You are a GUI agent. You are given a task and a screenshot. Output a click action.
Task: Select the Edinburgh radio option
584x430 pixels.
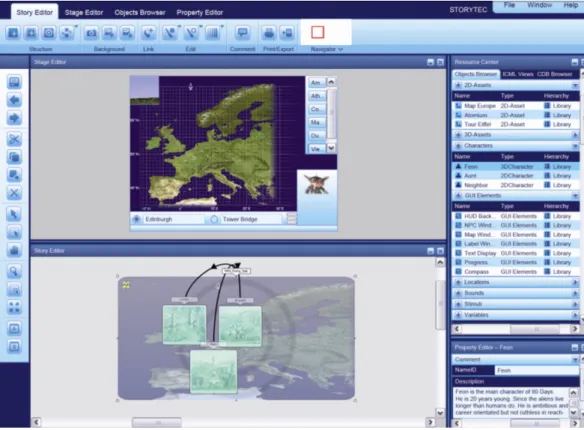[137, 219]
